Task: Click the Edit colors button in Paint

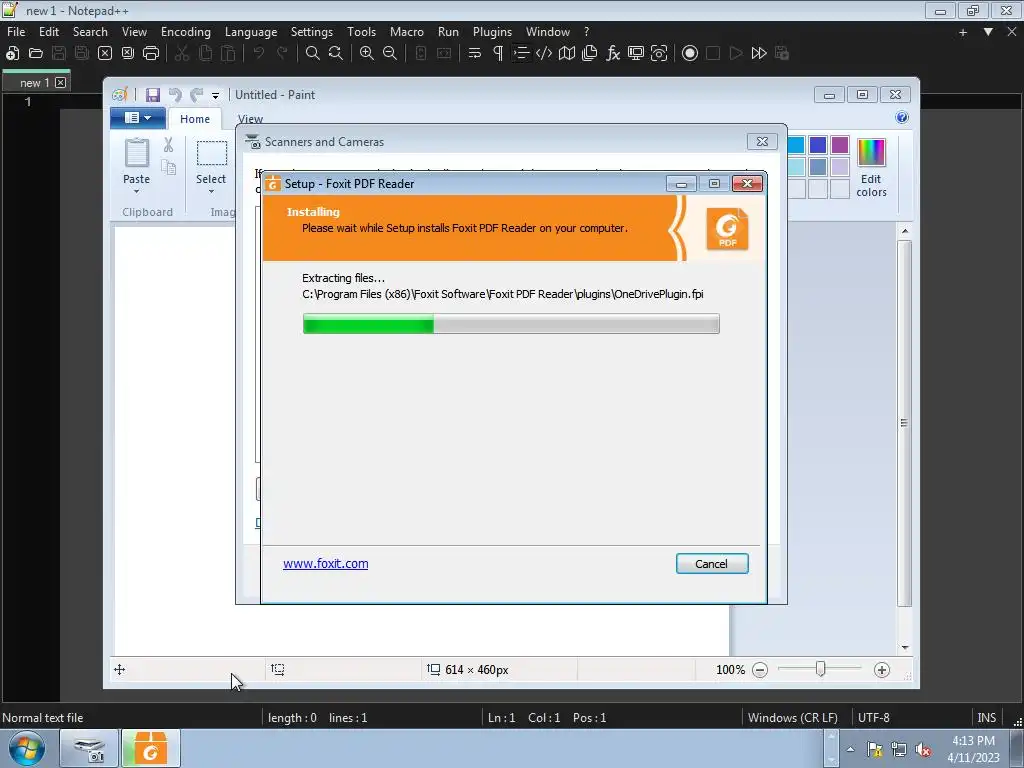Action: coord(871,168)
